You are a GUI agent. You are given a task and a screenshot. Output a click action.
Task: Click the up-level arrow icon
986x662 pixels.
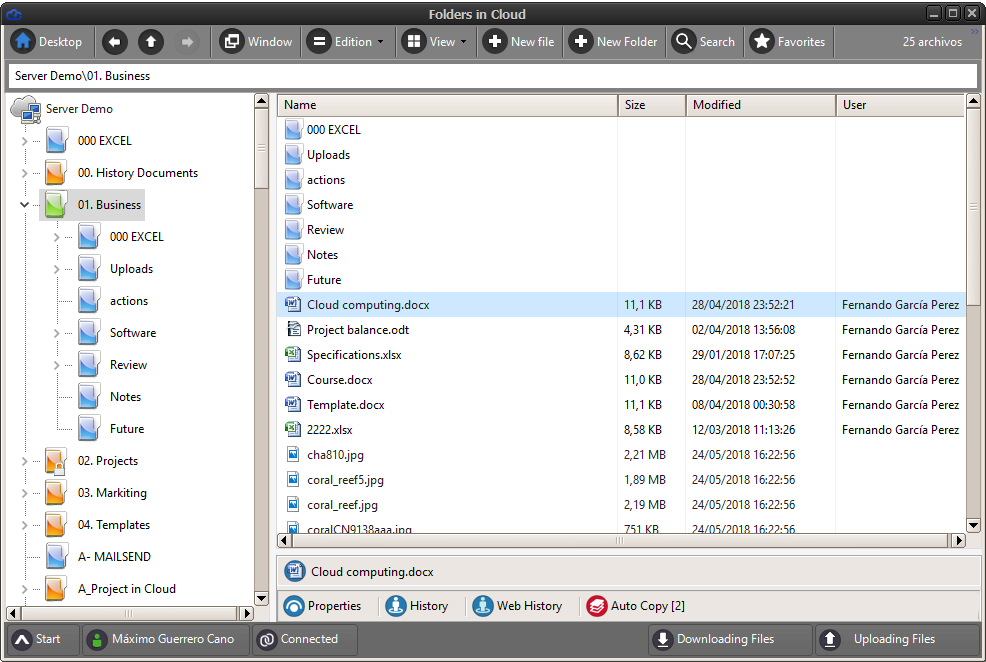click(x=151, y=41)
